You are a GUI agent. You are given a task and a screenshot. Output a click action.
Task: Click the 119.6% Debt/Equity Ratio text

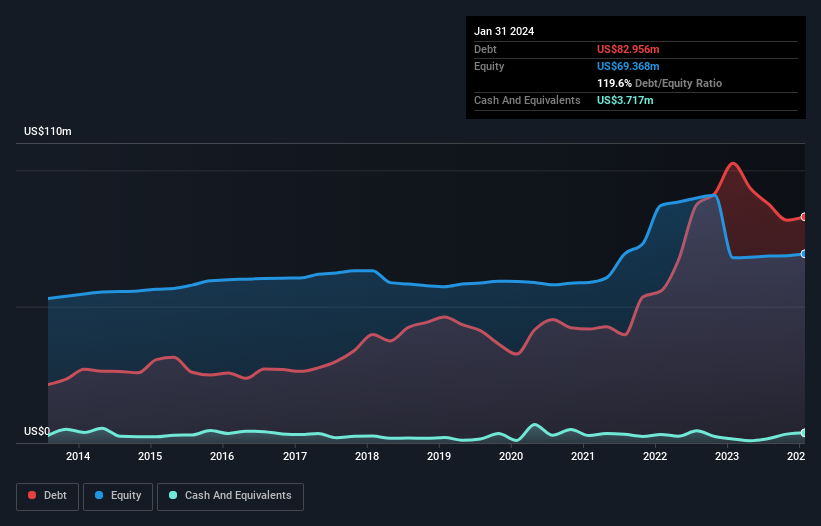click(x=659, y=83)
